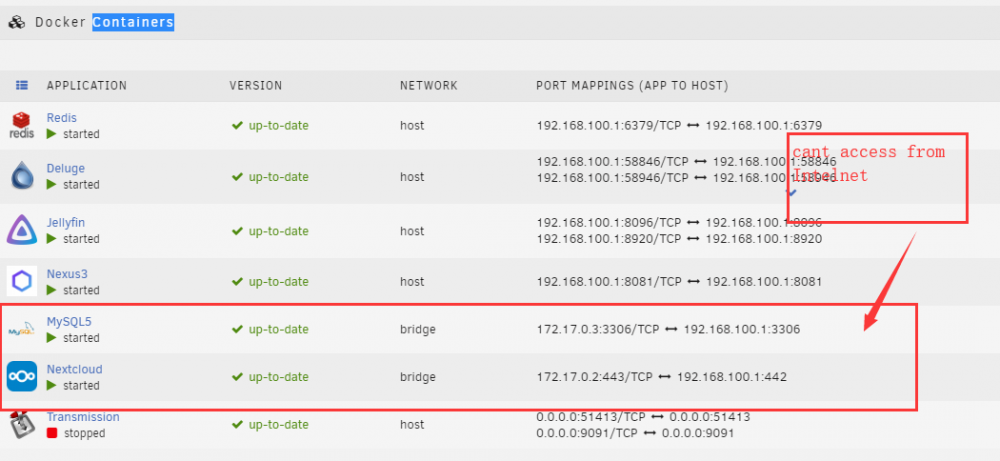Image resolution: width=1000 pixels, height=461 pixels.
Task: Click up-to-date status for Redis
Action: [270, 126]
